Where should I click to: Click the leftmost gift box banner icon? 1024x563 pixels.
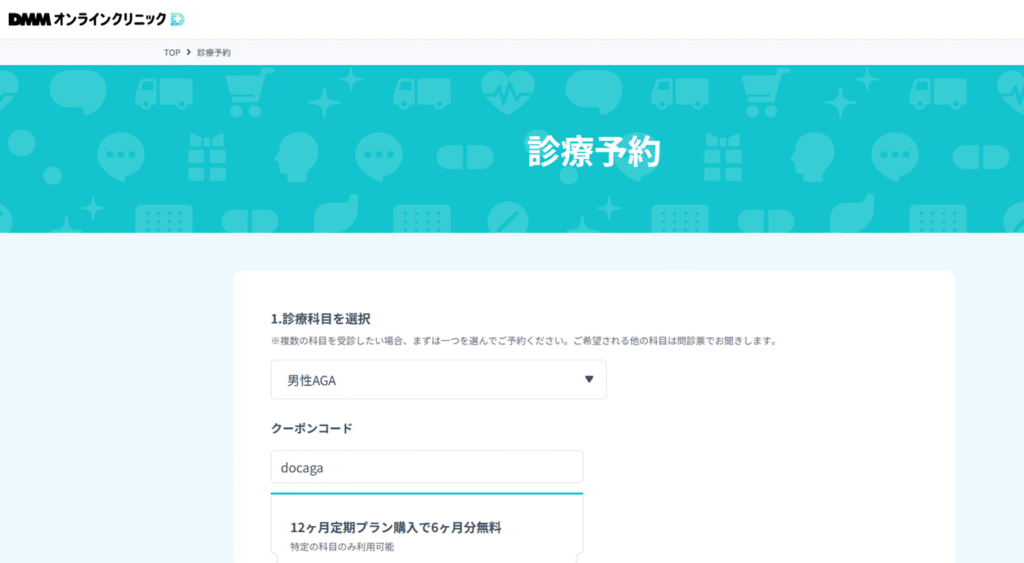coord(207,156)
